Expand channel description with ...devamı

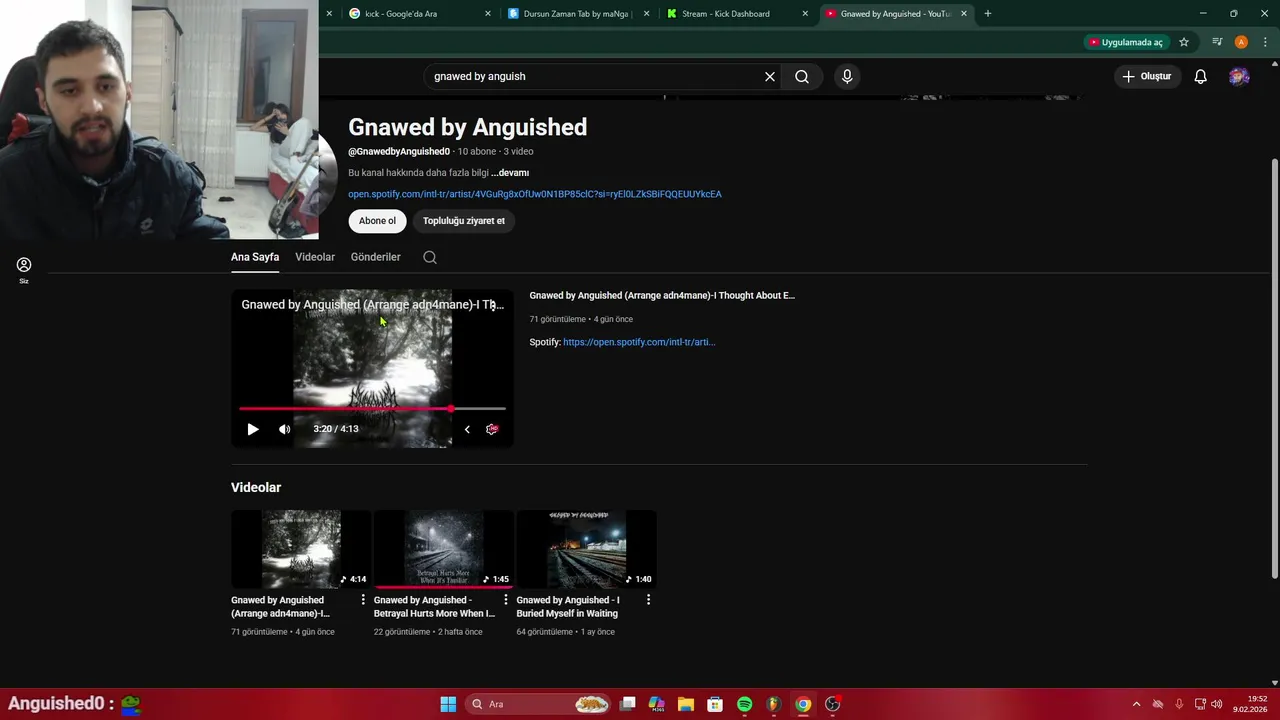(510, 173)
